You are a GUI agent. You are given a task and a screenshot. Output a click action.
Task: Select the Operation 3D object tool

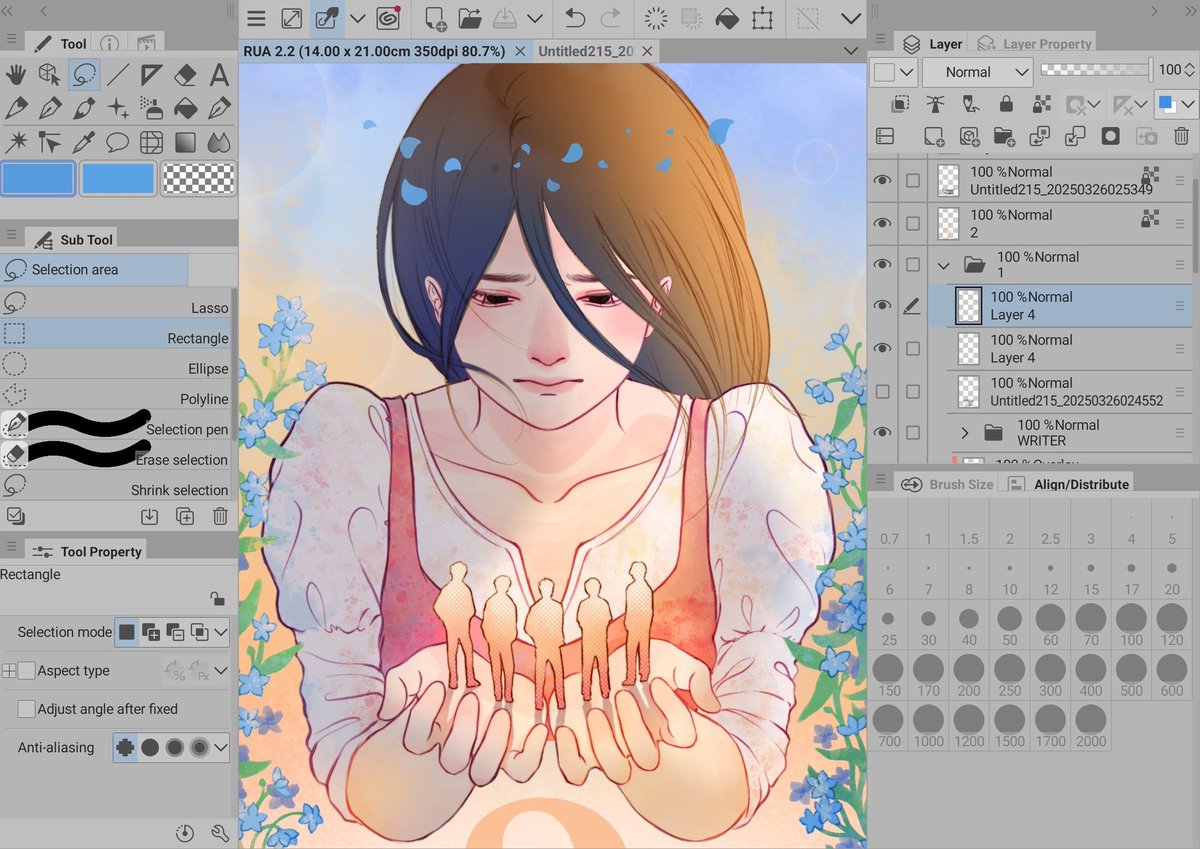pos(49,74)
